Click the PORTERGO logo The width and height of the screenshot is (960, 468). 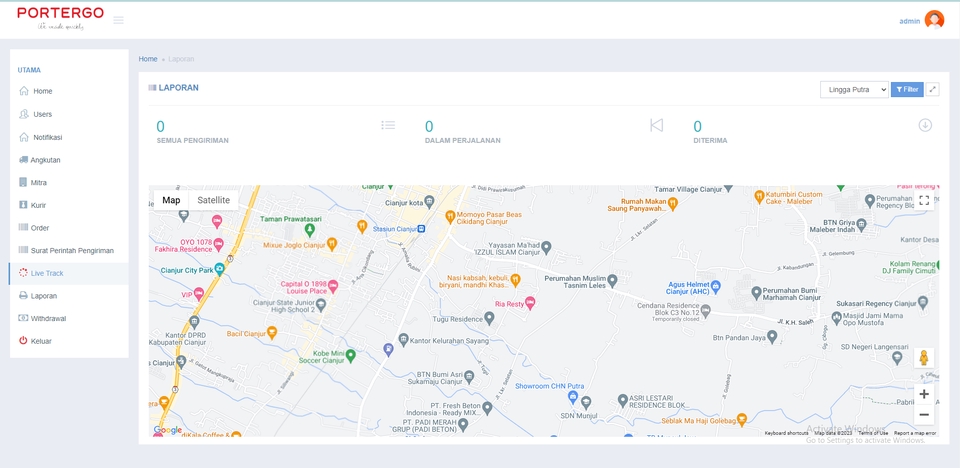pyautogui.click(x=60, y=18)
